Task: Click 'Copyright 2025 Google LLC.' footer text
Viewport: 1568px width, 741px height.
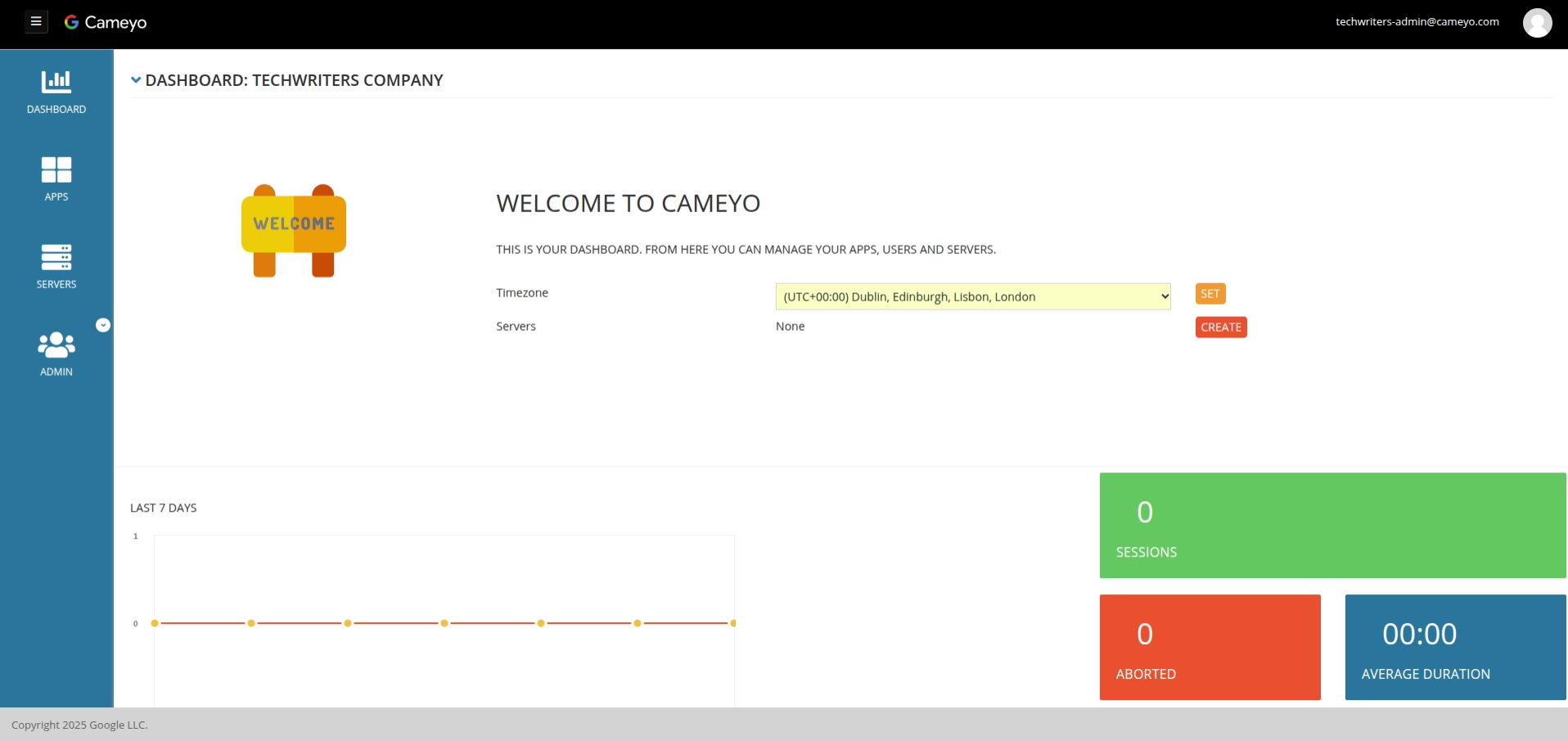Action: click(x=79, y=725)
